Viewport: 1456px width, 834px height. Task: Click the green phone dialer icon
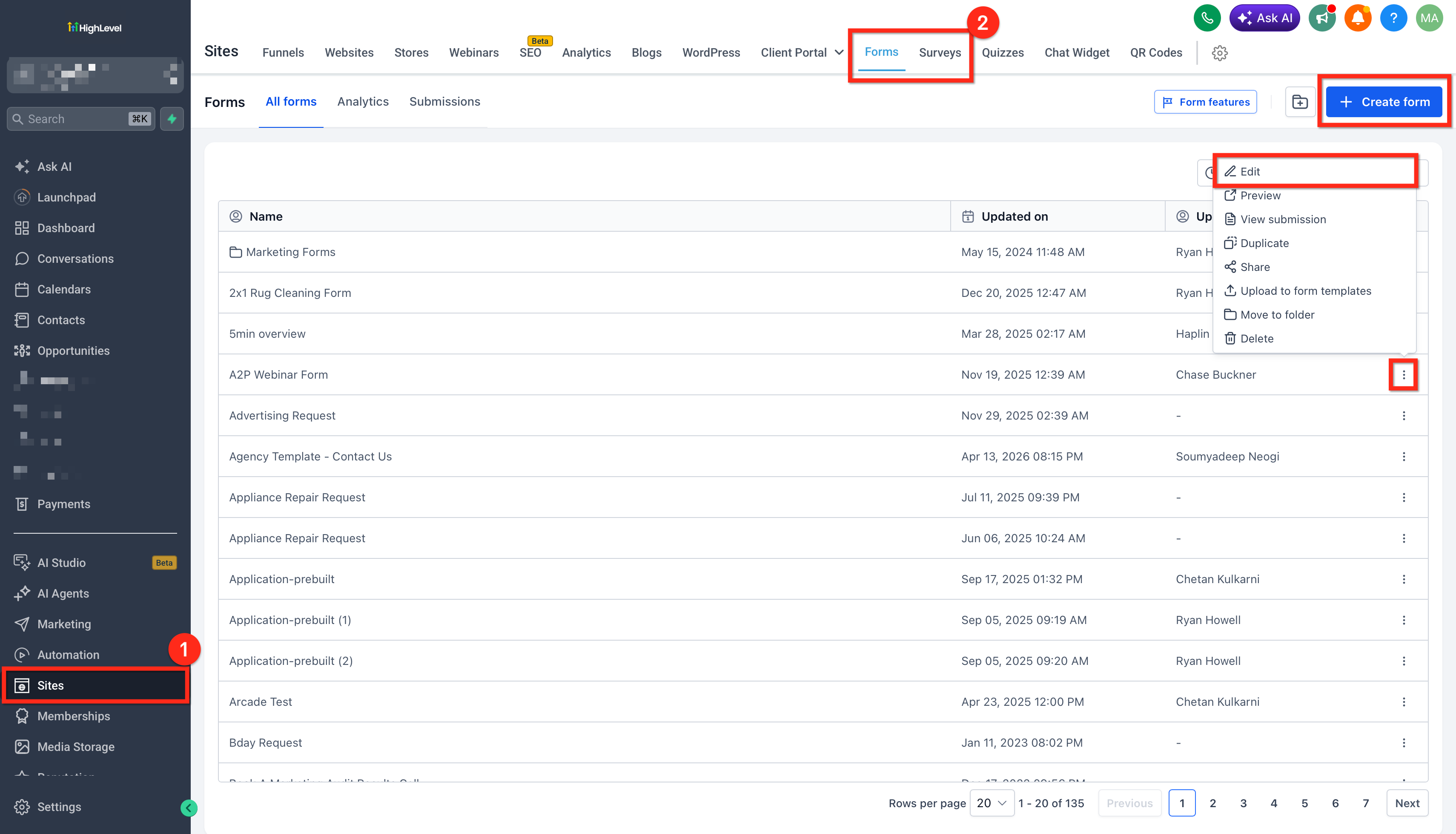[1207, 18]
